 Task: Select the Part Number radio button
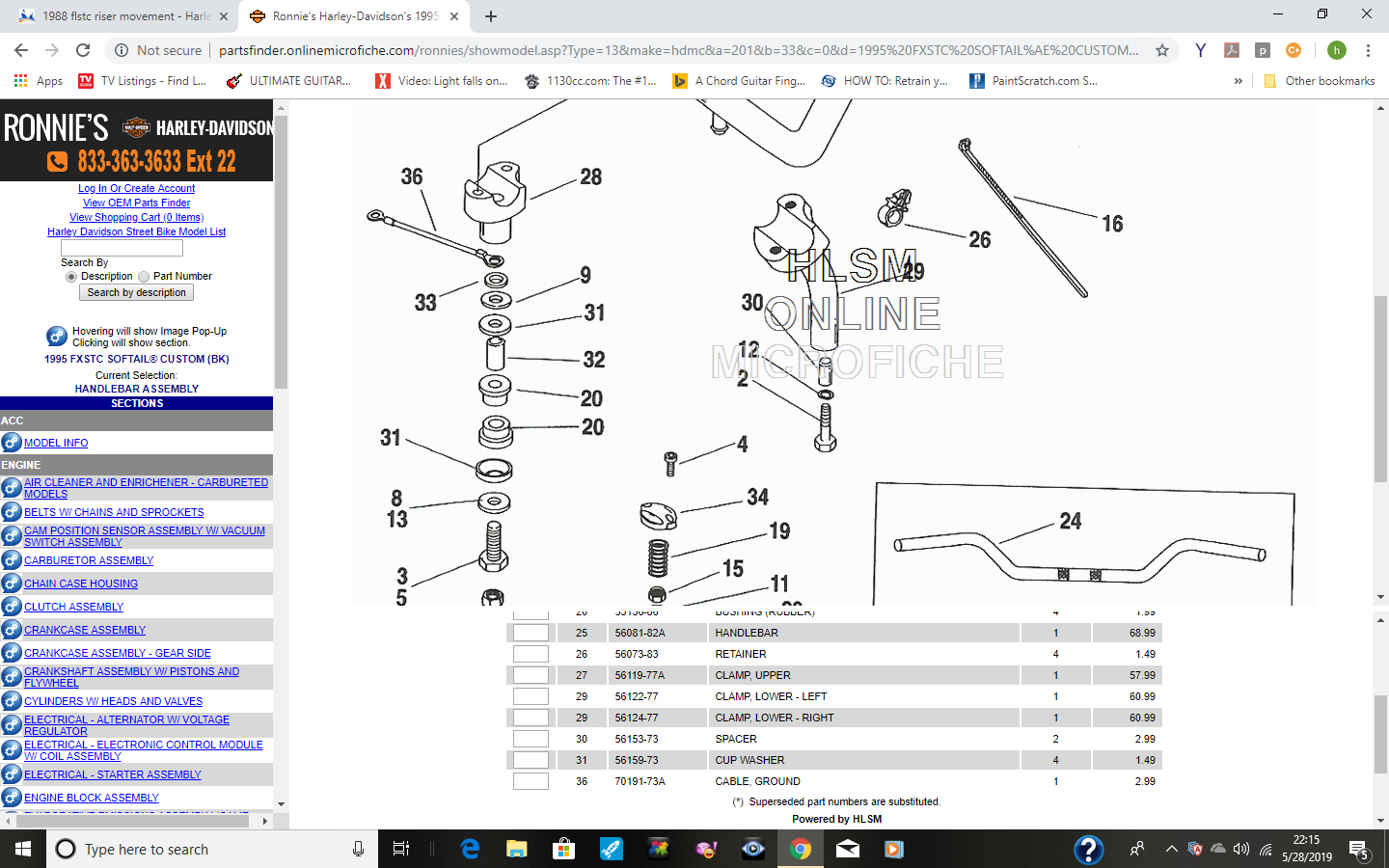click(x=144, y=277)
